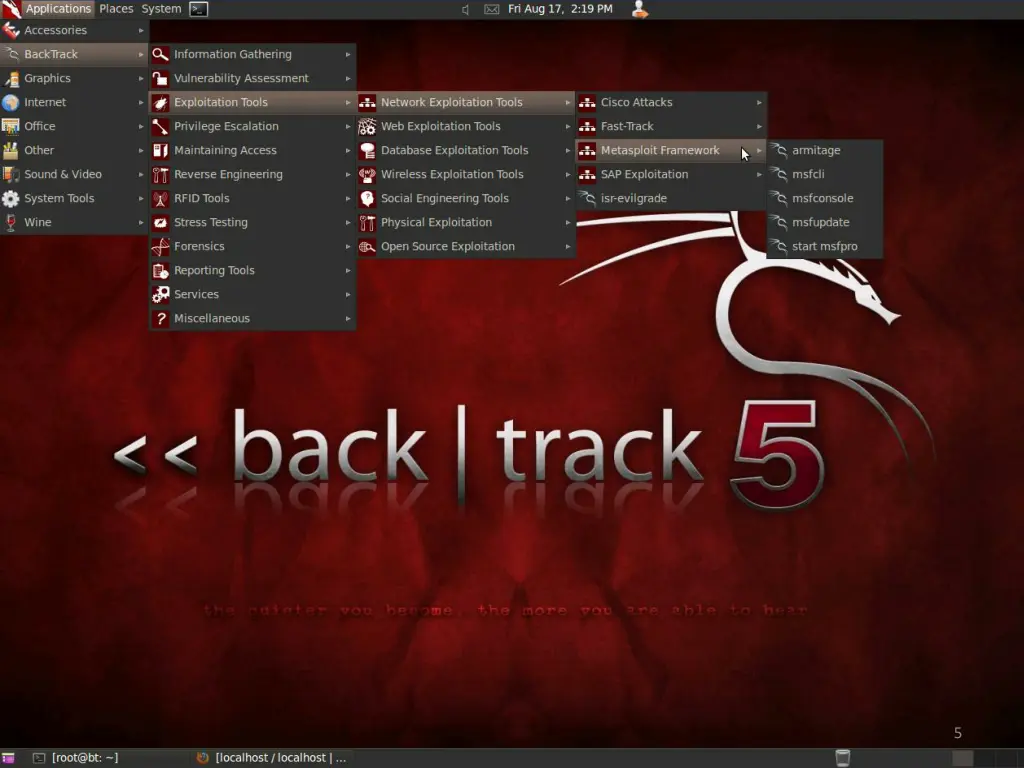Click the Information Gathering magnifier icon
Image resolution: width=1024 pixels, height=768 pixels.
[160, 54]
